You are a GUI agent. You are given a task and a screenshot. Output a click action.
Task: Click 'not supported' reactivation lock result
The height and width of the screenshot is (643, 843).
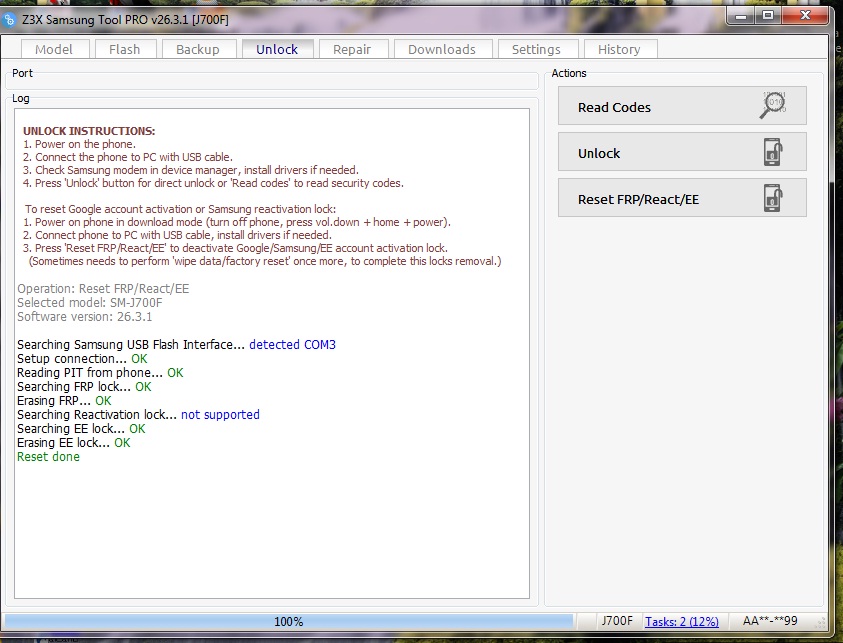click(220, 415)
